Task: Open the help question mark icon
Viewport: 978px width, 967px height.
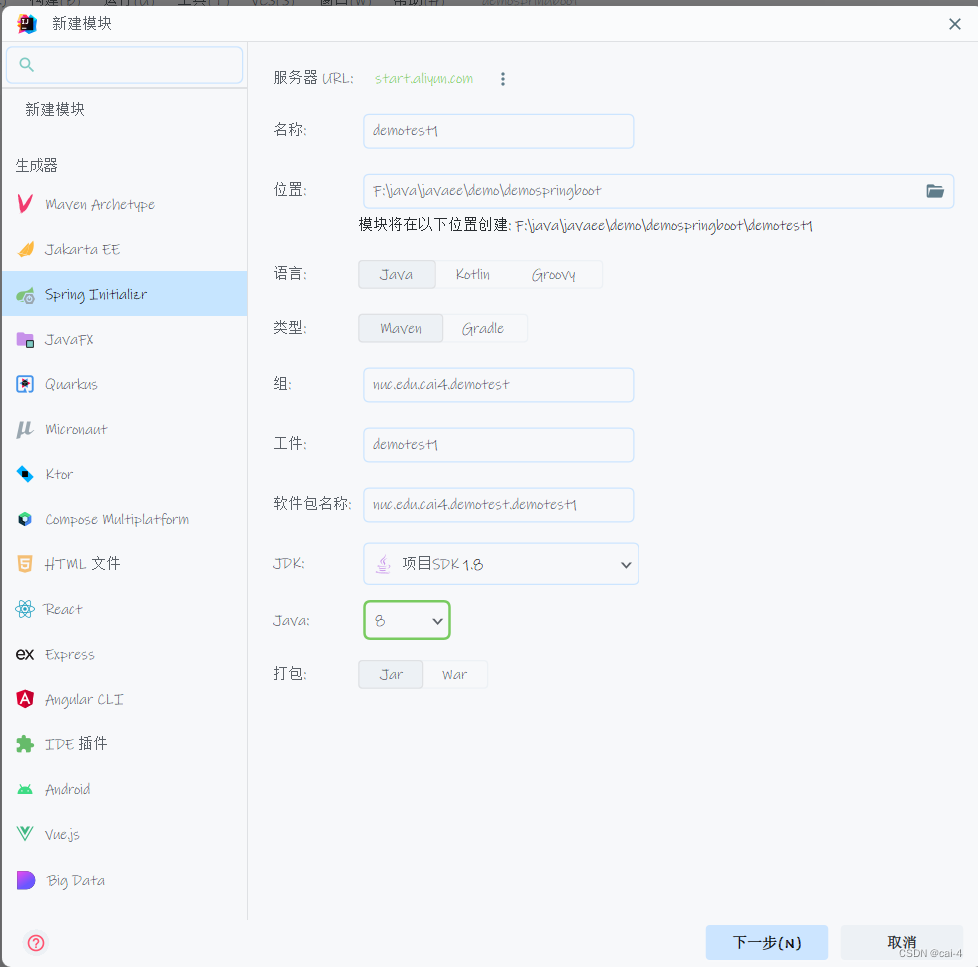Action: click(x=36, y=943)
